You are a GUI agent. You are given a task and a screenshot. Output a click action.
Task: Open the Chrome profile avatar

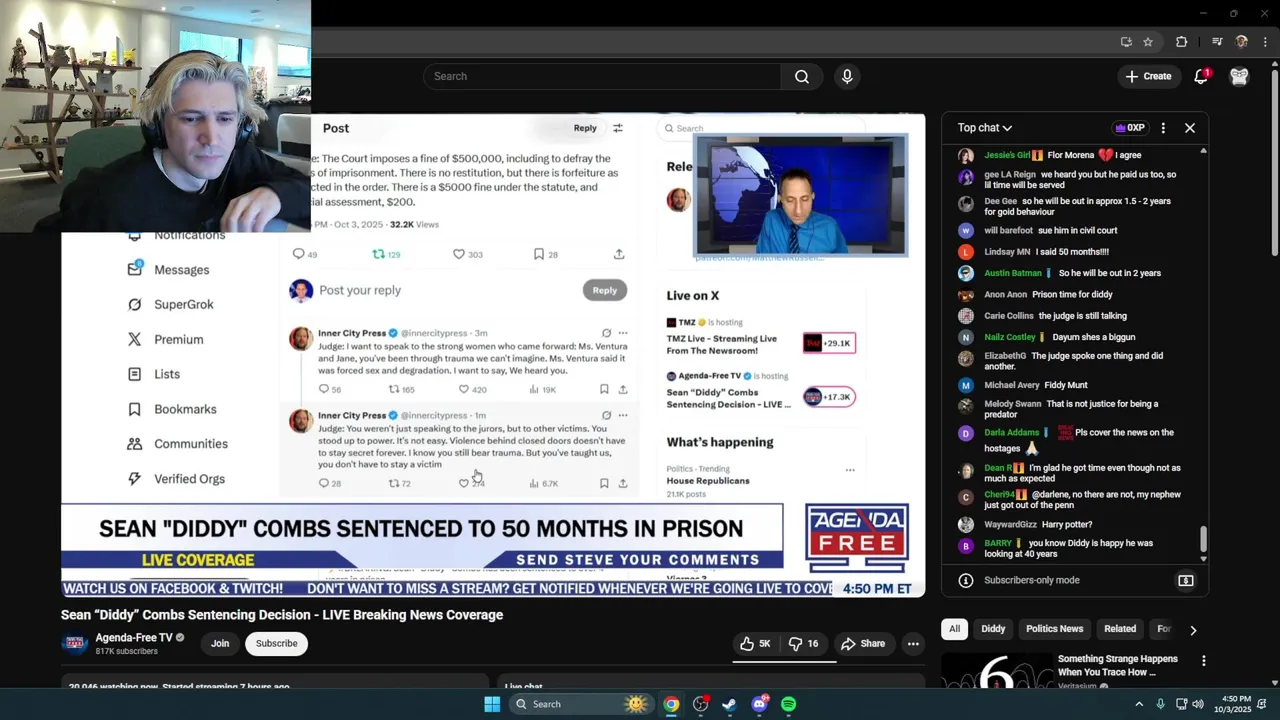(1242, 42)
